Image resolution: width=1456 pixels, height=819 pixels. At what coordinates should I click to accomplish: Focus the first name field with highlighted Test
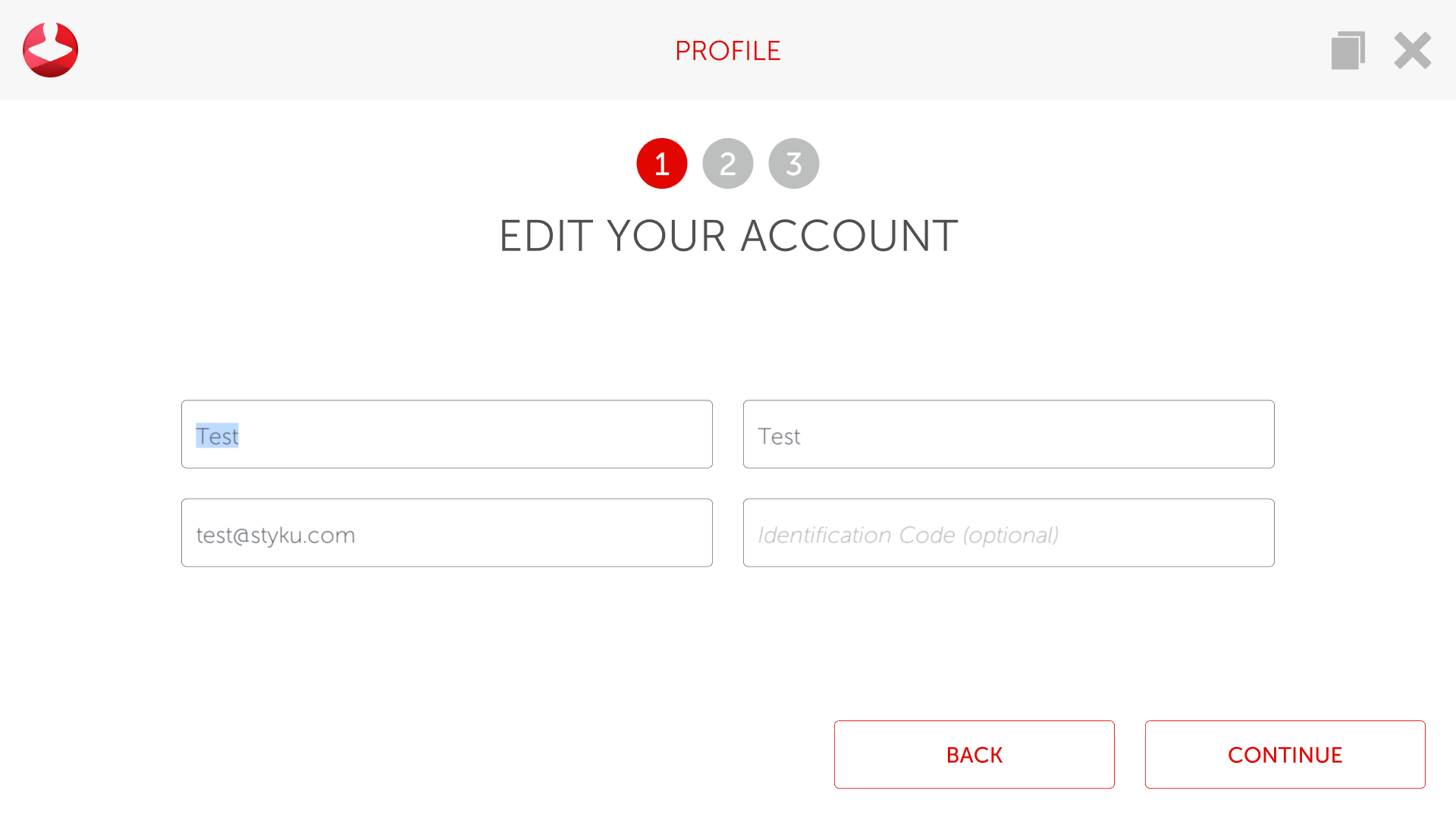(447, 434)
